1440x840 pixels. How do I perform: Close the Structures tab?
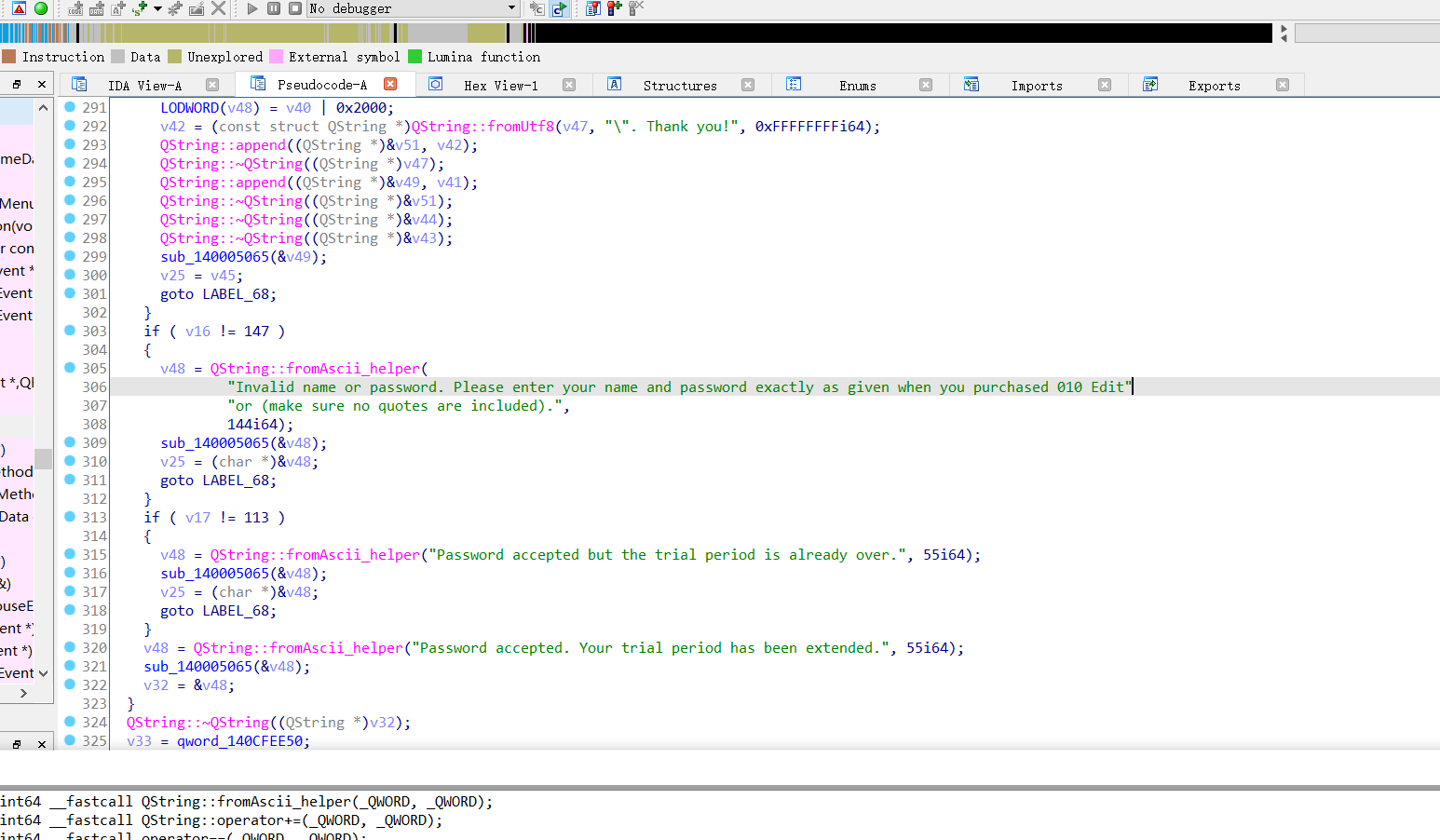[x=748, y=85]
